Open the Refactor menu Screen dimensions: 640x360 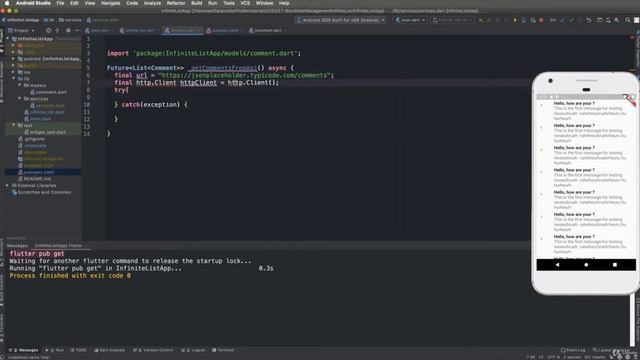click(176, 3)
